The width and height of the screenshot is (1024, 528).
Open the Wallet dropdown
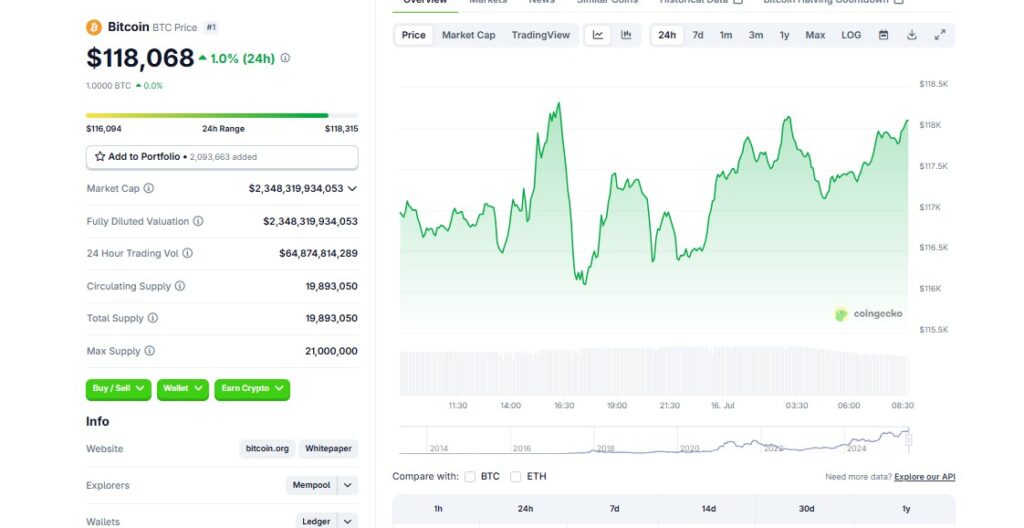[183, 389]
